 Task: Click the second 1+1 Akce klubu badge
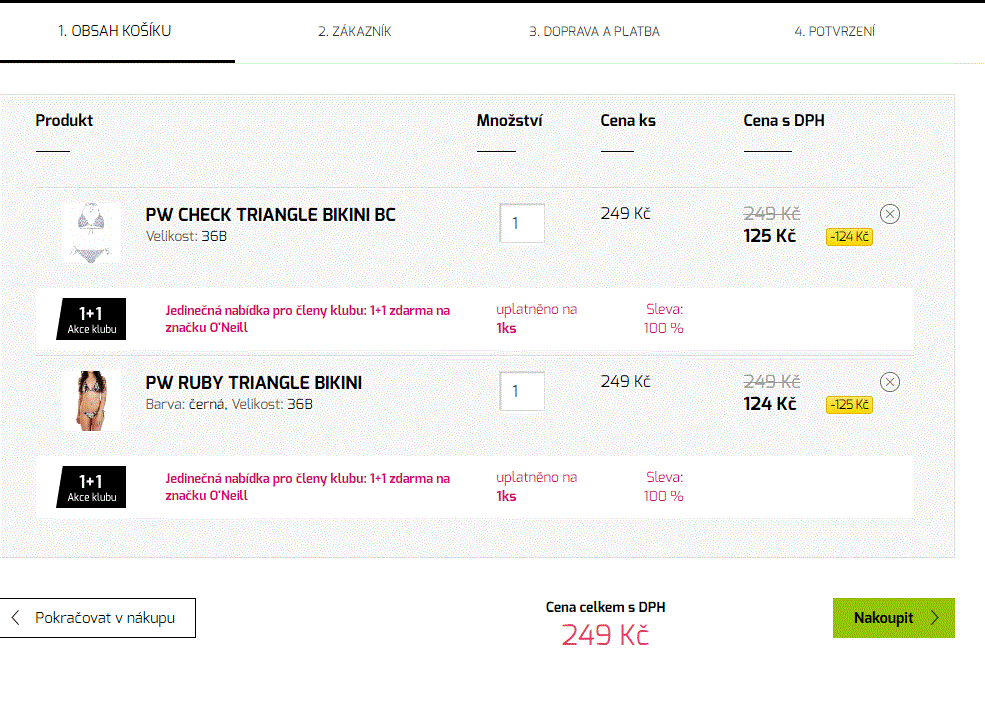[91, 487]
